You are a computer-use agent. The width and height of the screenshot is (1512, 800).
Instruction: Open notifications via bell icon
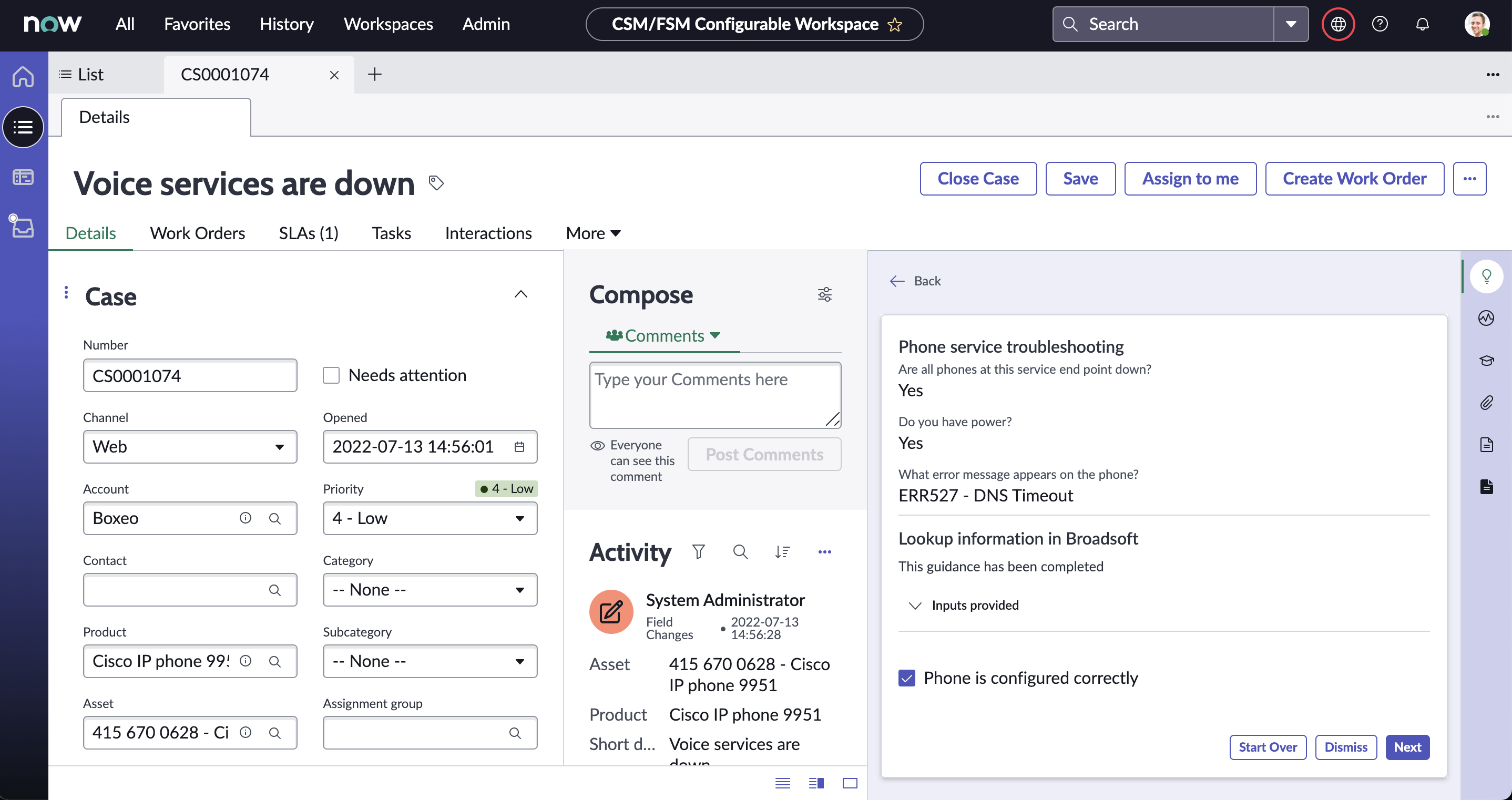1423,24
